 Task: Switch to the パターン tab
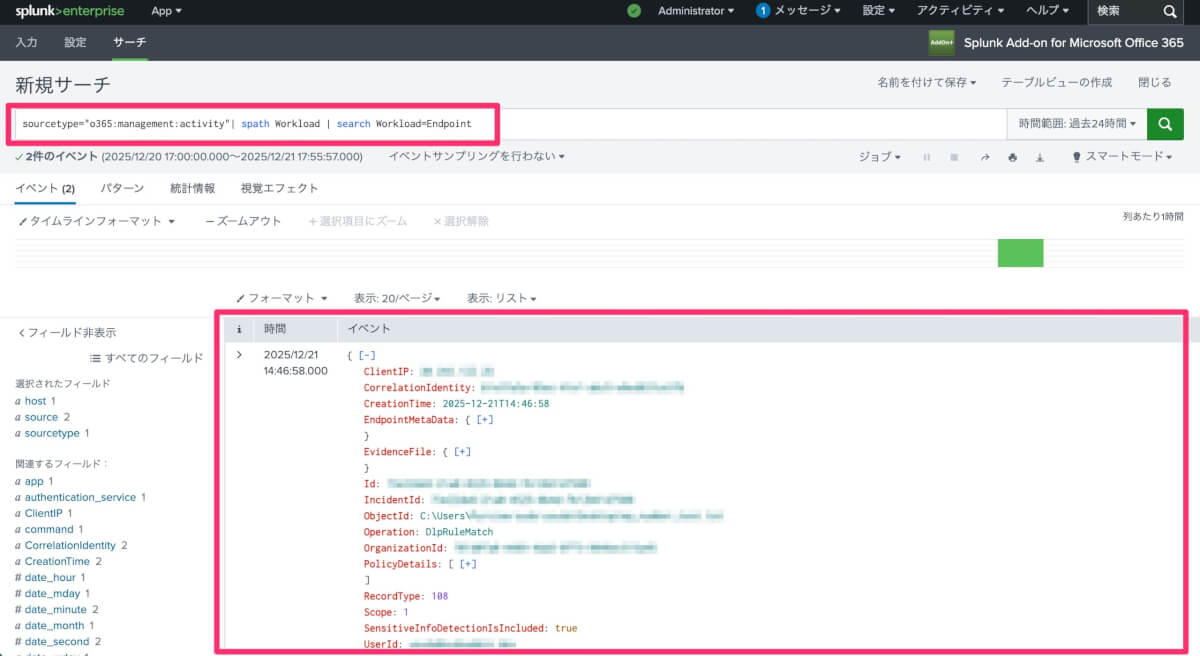(x=122, y=188)
